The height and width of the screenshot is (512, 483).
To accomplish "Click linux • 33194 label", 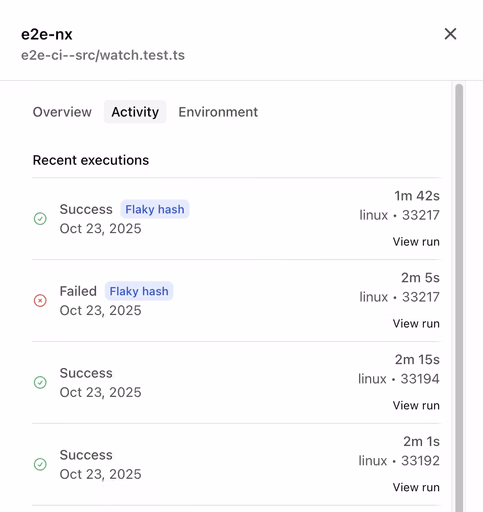I will 399,379.
